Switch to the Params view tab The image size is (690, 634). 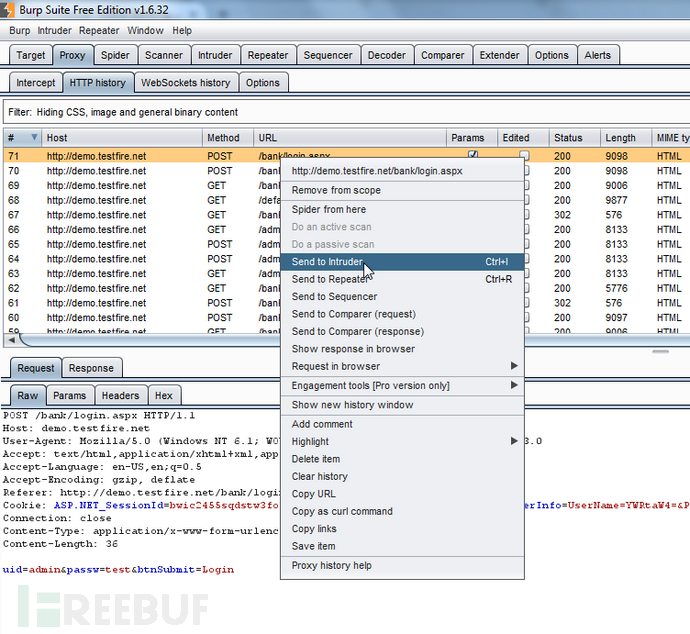pos(70,396)
